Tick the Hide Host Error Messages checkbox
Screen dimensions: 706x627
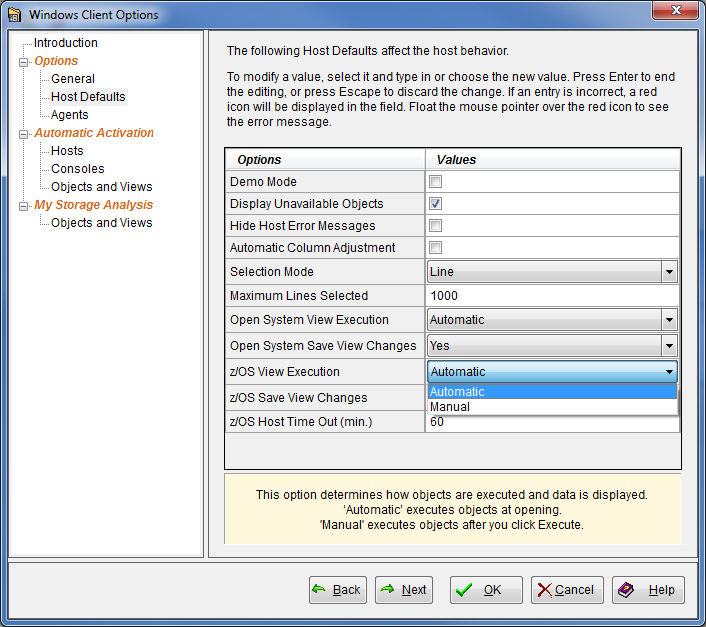point(435,226)
